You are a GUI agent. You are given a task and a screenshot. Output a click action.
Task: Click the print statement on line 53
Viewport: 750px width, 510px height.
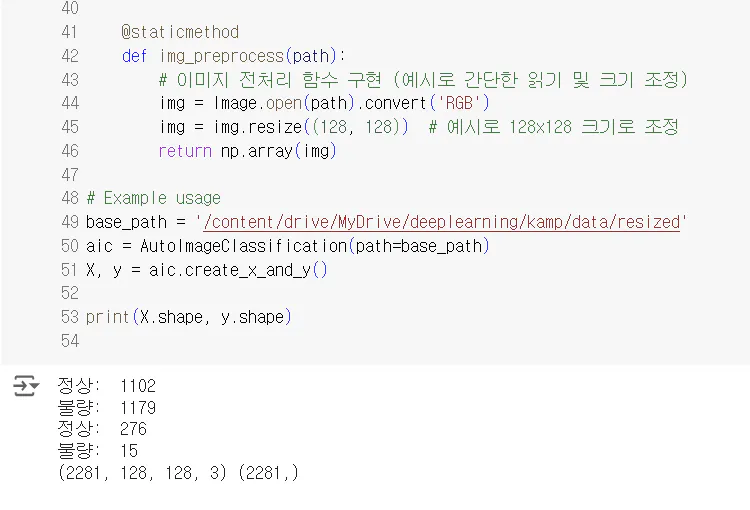188,317
